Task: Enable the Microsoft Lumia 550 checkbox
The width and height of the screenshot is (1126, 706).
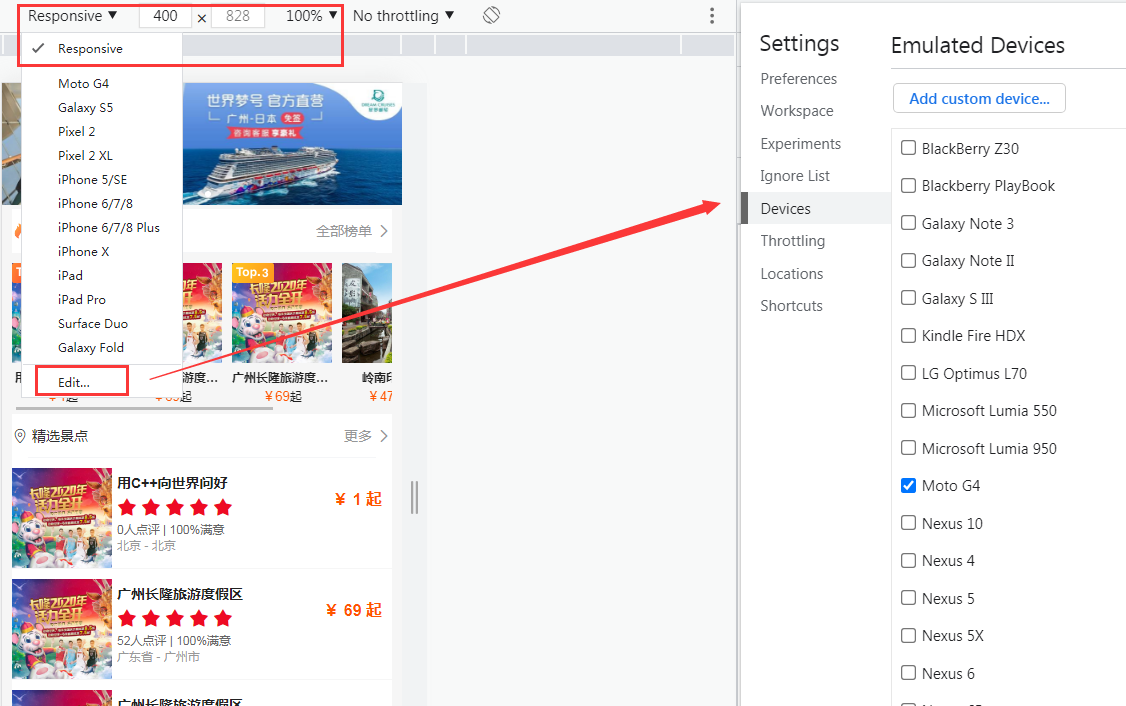Action: coord(908,410)
